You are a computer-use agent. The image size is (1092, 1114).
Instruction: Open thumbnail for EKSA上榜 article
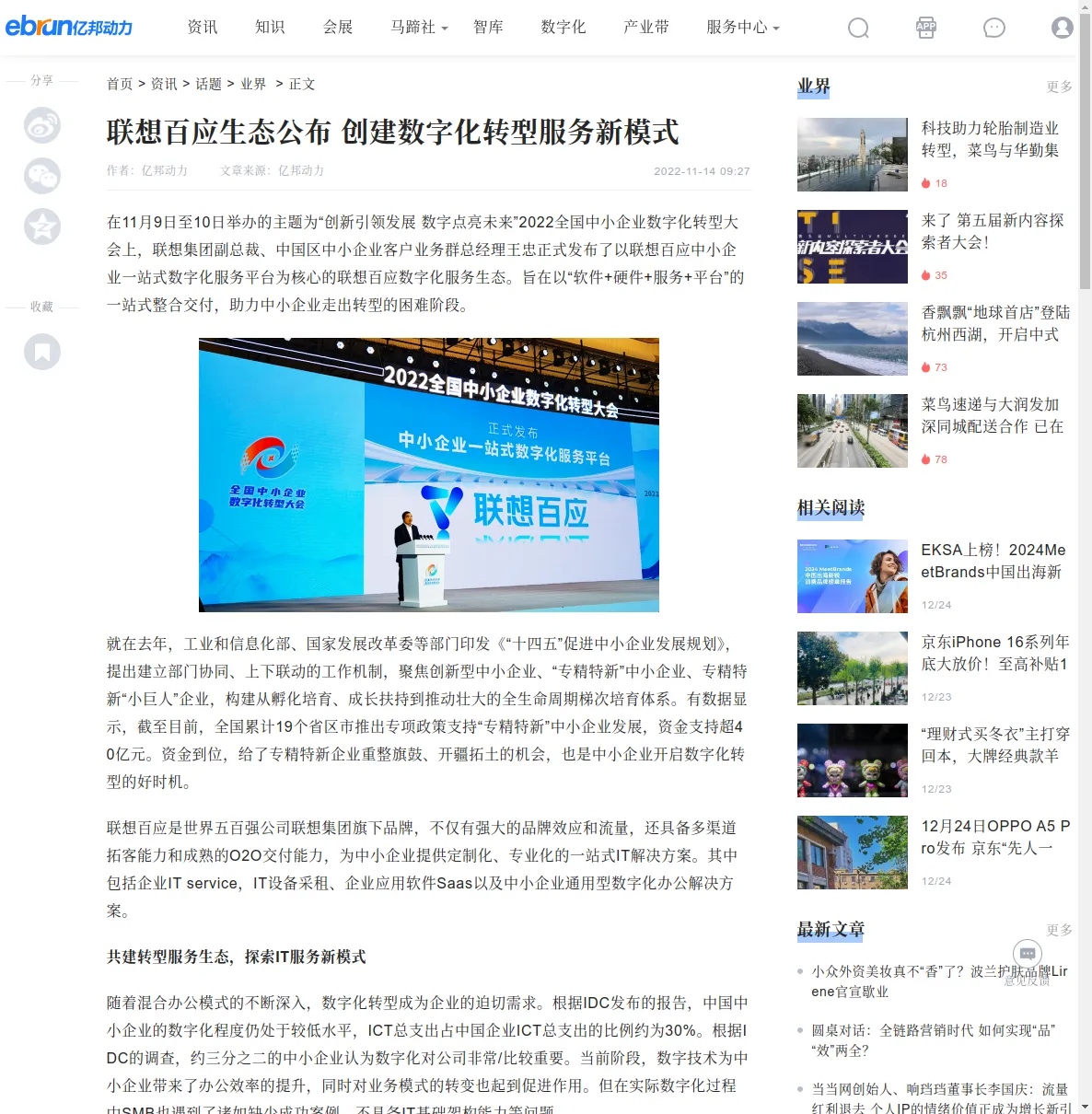(x=853, y=576)
